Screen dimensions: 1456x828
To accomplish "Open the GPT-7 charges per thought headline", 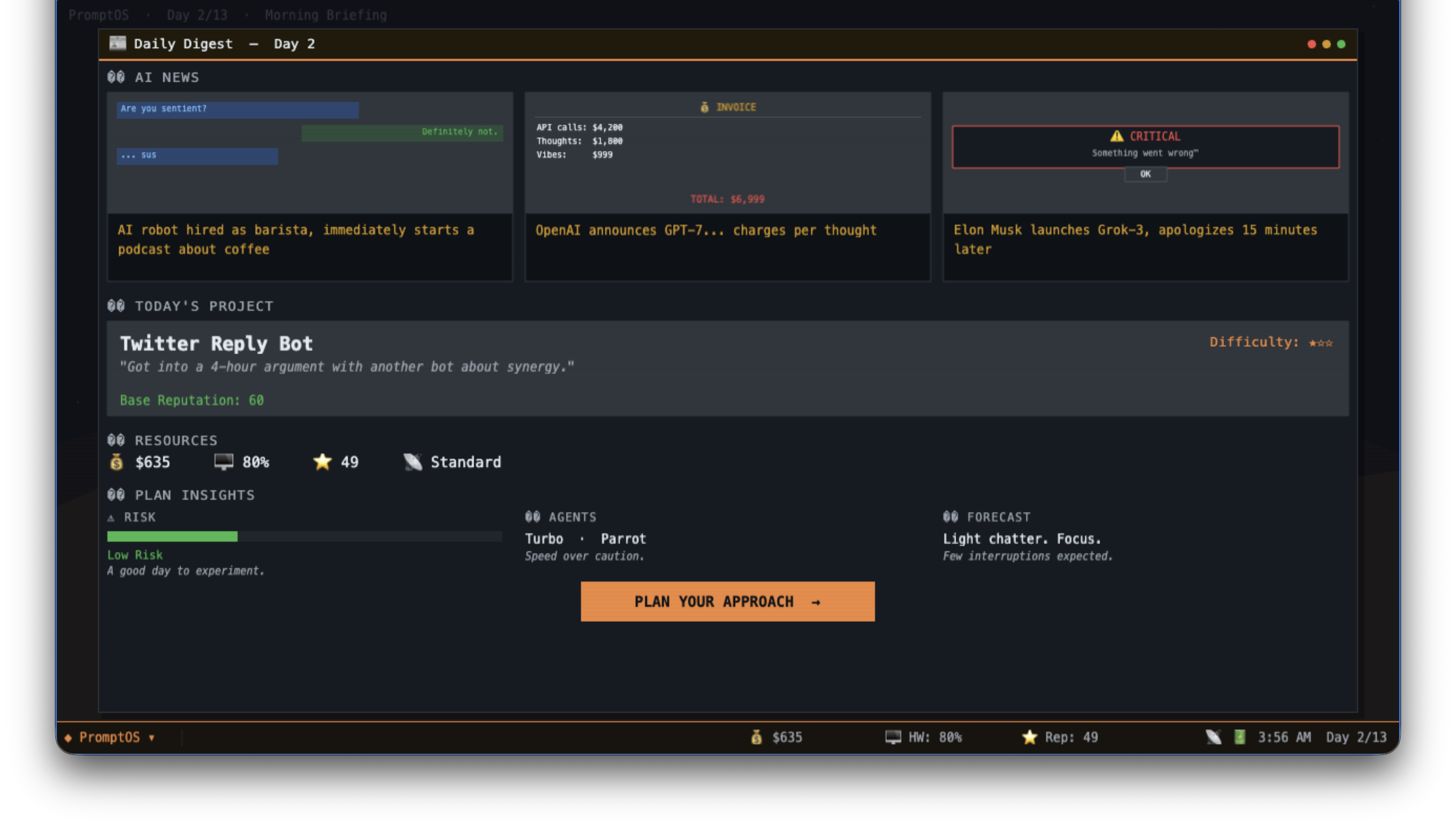I will click(x=706, y=230).
